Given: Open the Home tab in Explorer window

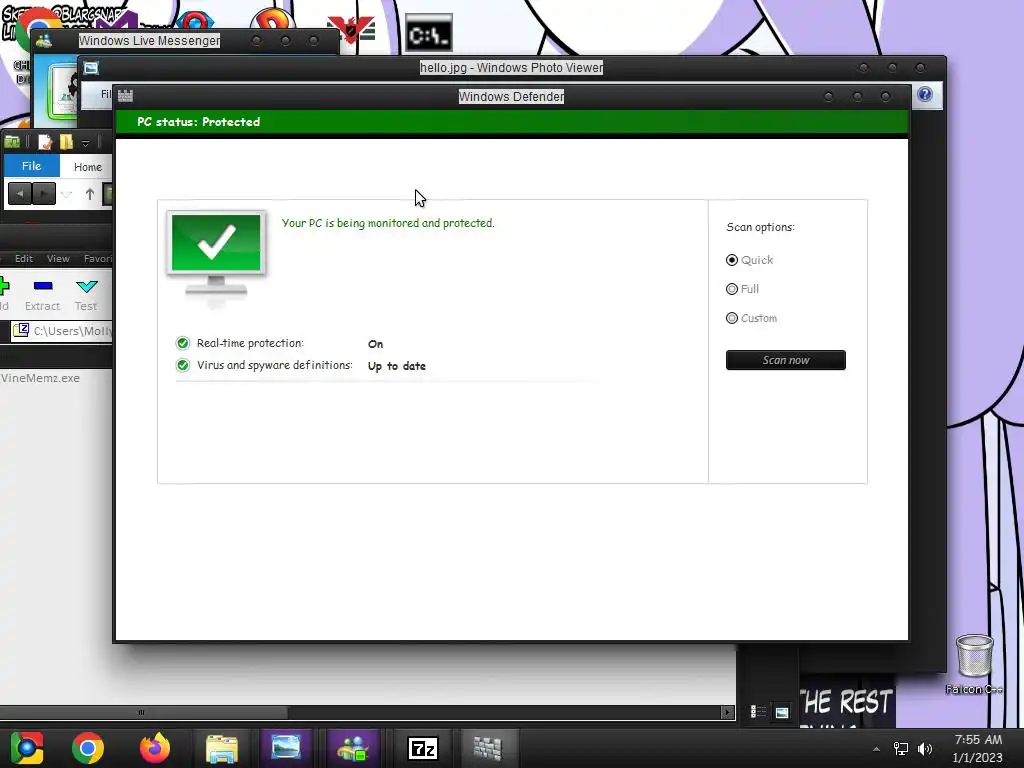Looking at the screenshot, I should [x=88, y=167].
